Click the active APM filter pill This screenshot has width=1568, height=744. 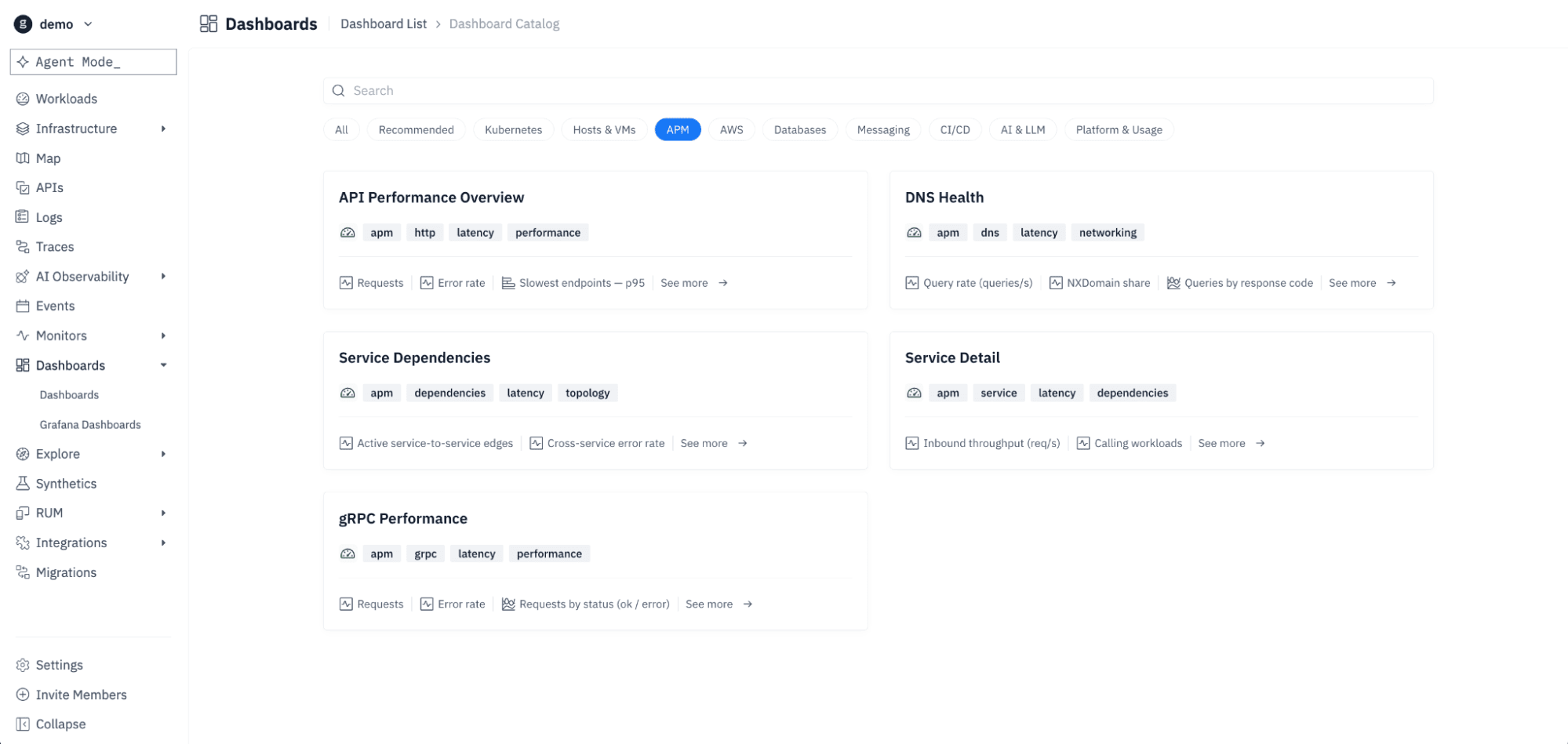tap(678, 130)
